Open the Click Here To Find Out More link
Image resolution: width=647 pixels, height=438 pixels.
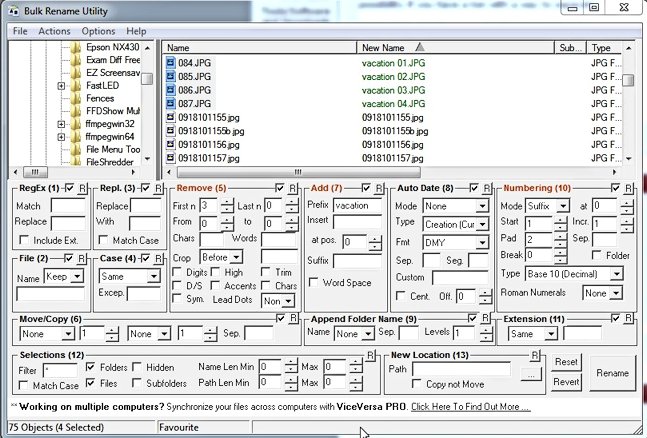[x=470, y=407]
